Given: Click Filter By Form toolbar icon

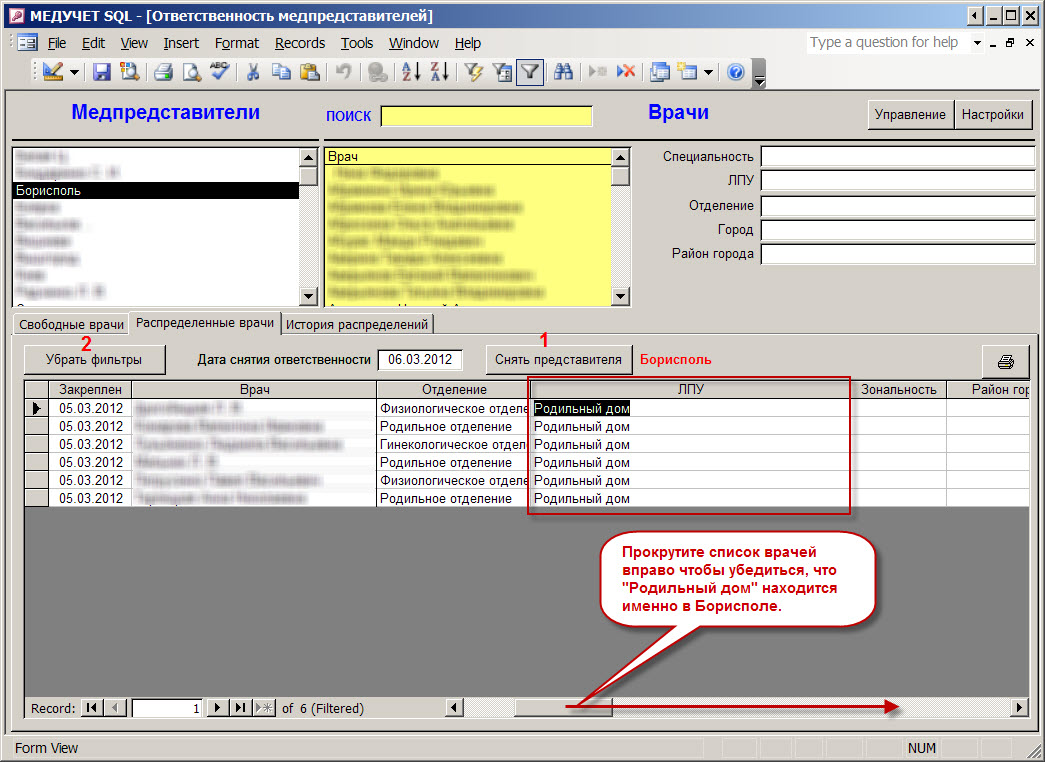Looking at the screenshot, I should 502,71.
